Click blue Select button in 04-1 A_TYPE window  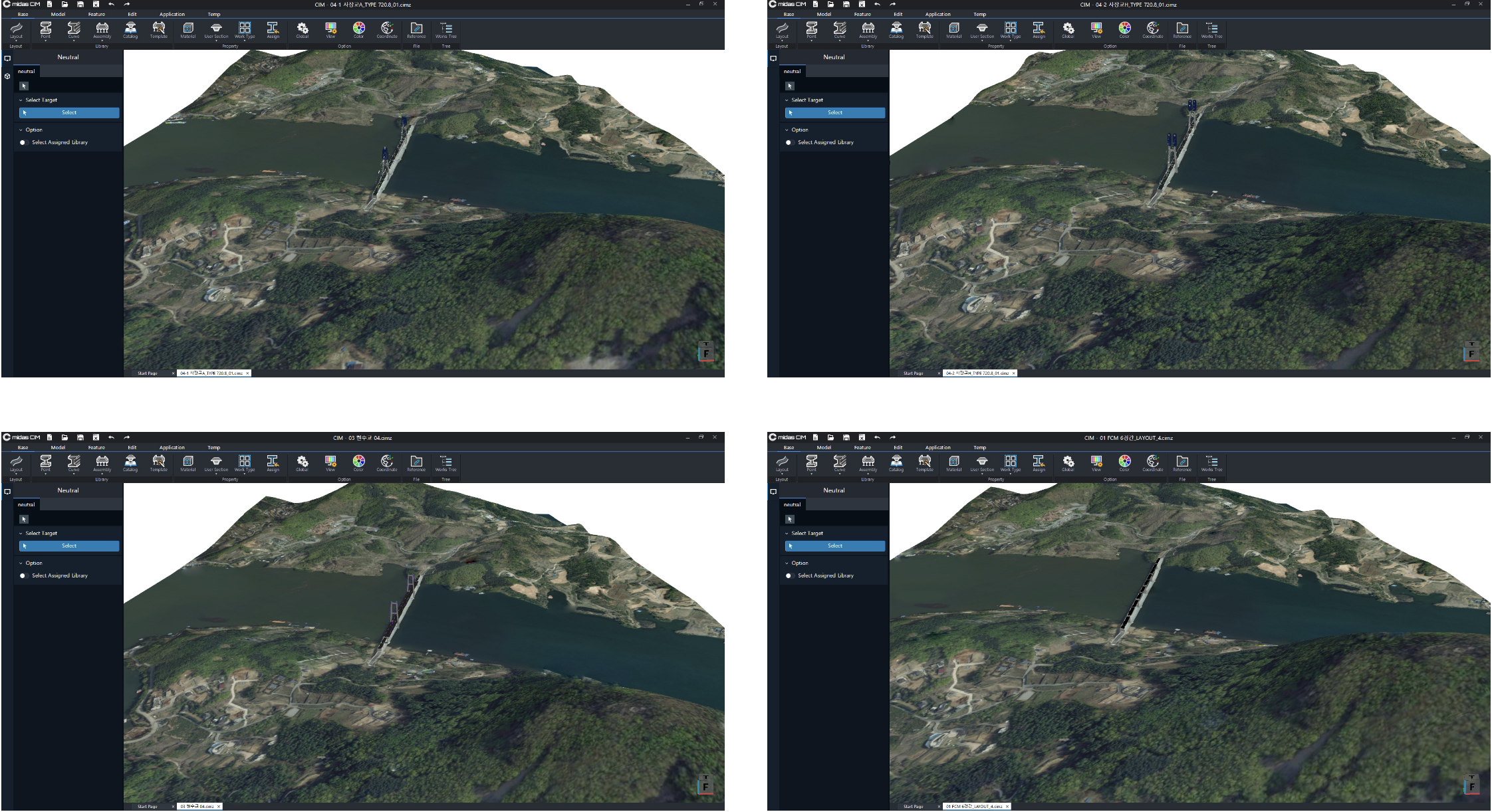pyautogui.click(x=69, y=113)
